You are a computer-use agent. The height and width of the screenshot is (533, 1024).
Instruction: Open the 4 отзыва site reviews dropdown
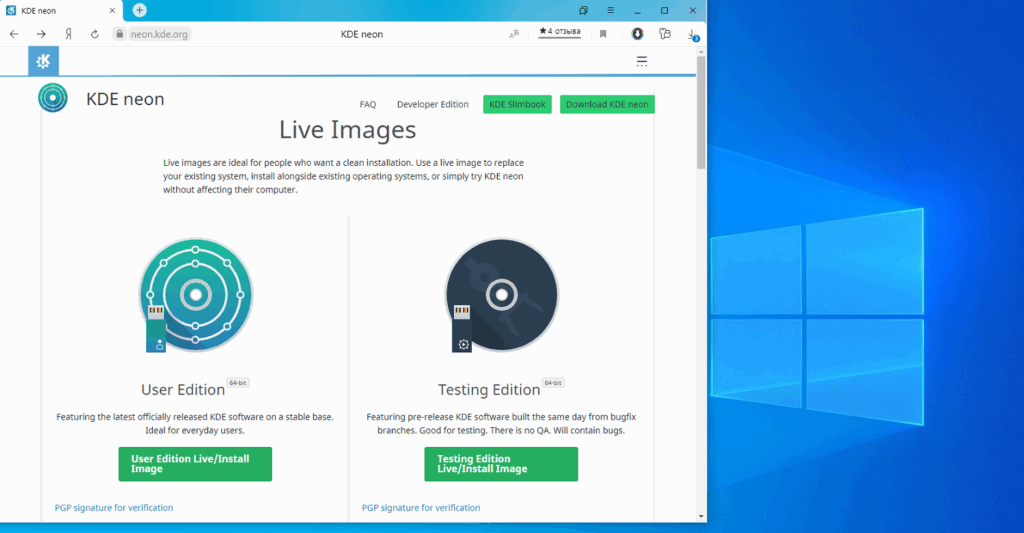click(560, 33)
